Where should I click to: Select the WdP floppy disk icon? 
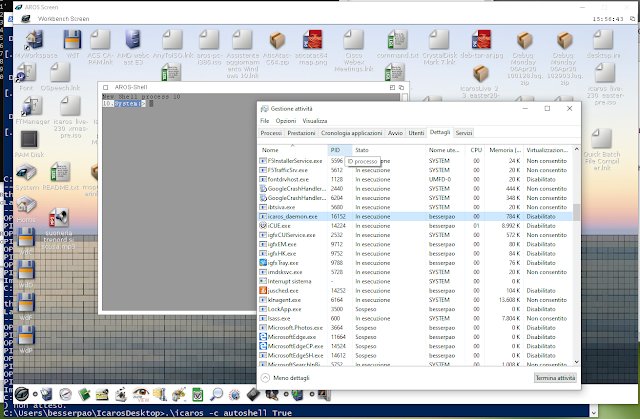click(26, 335)
